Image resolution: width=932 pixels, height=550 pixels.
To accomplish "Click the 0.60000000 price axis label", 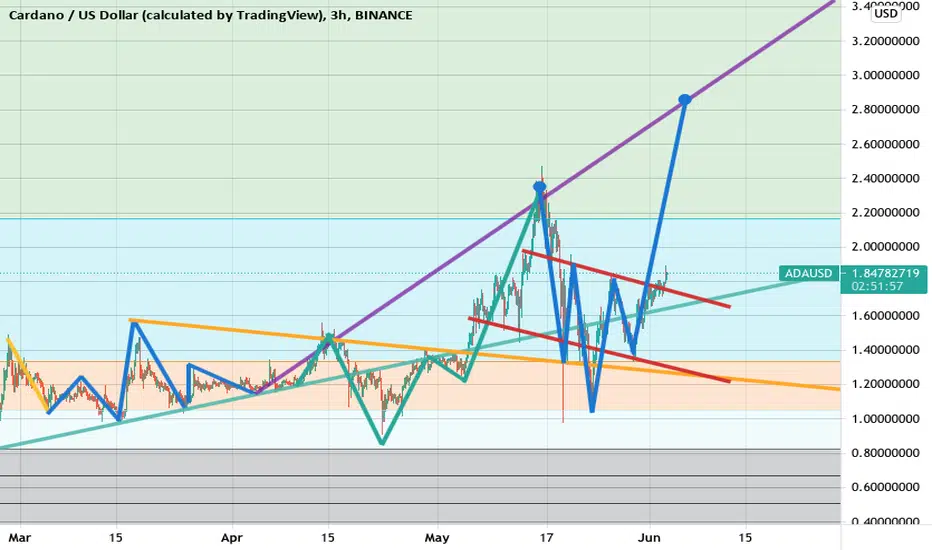I will 886,487.
